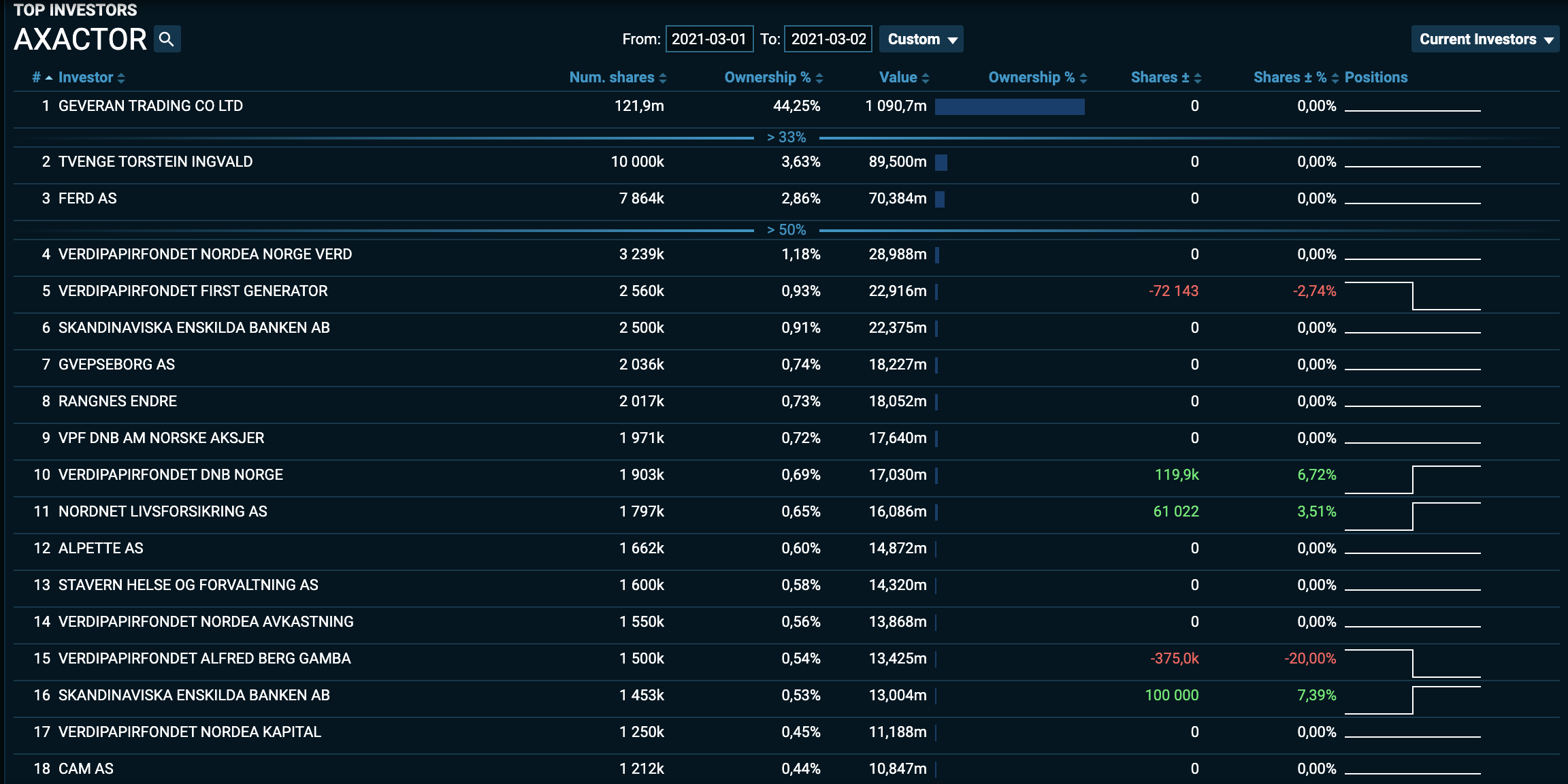Open the Custom date range dropdown
This screenshot has width=1568, height=784.
(921, 39)
